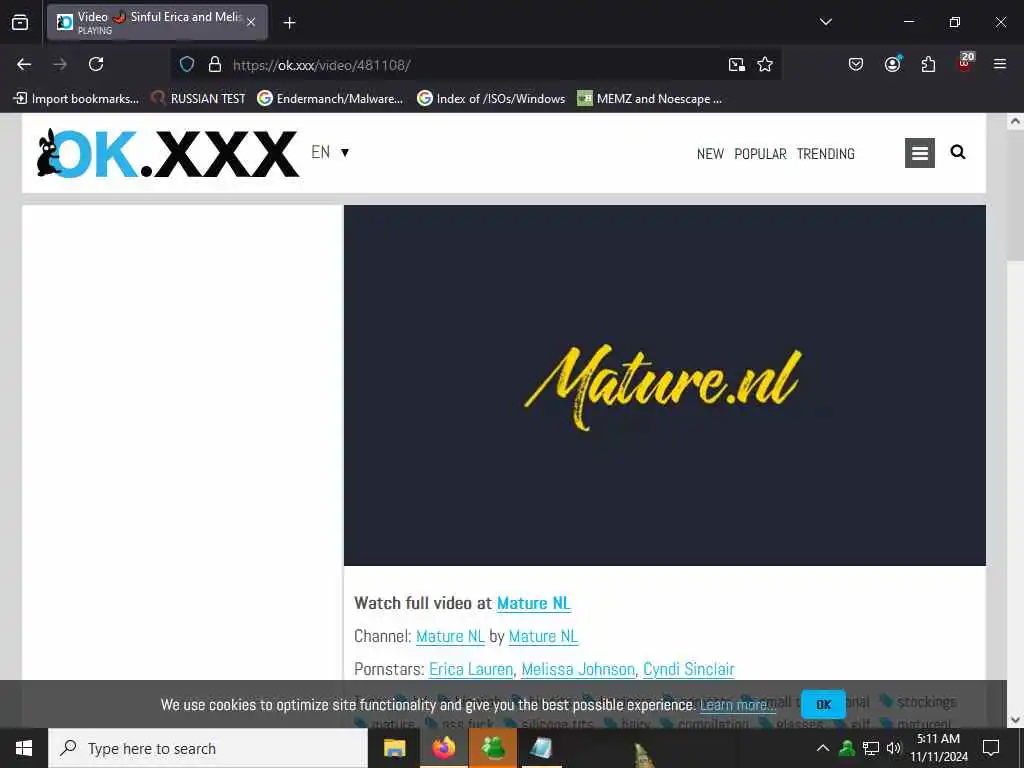This screenshot has height=768, width=1024.
Task: Toggle picture-in-picture icon in address bar
Action: pos(737,64)
